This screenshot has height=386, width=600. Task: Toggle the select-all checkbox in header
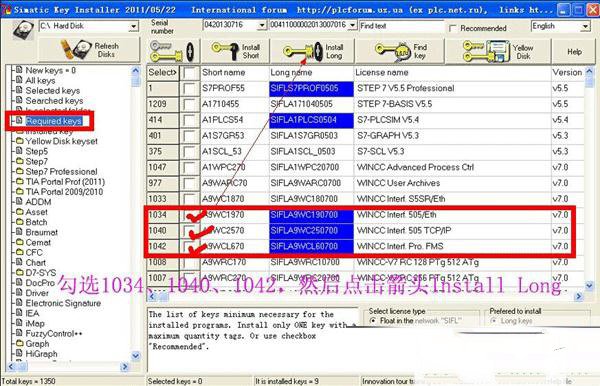(189, 72)
